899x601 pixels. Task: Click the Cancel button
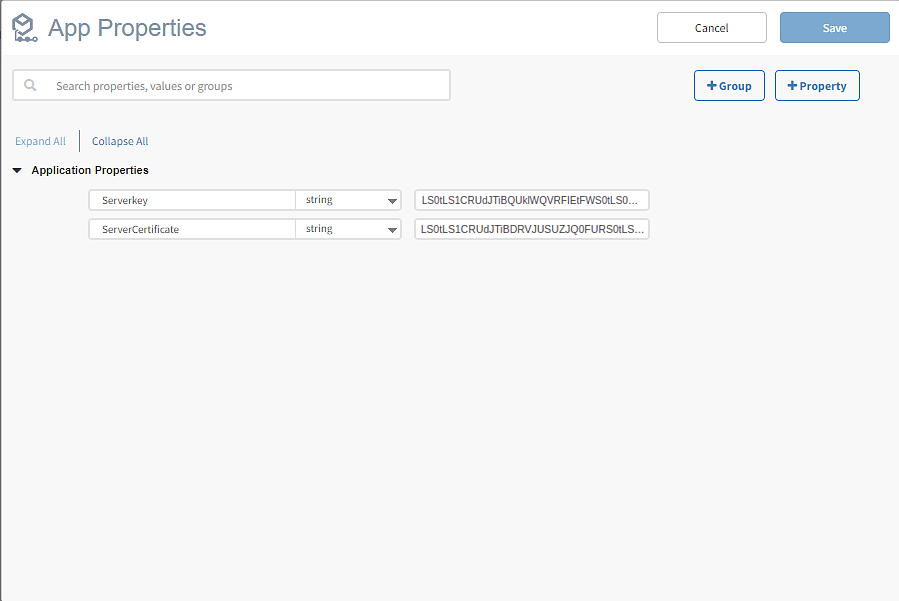click(x=711, y=28)
